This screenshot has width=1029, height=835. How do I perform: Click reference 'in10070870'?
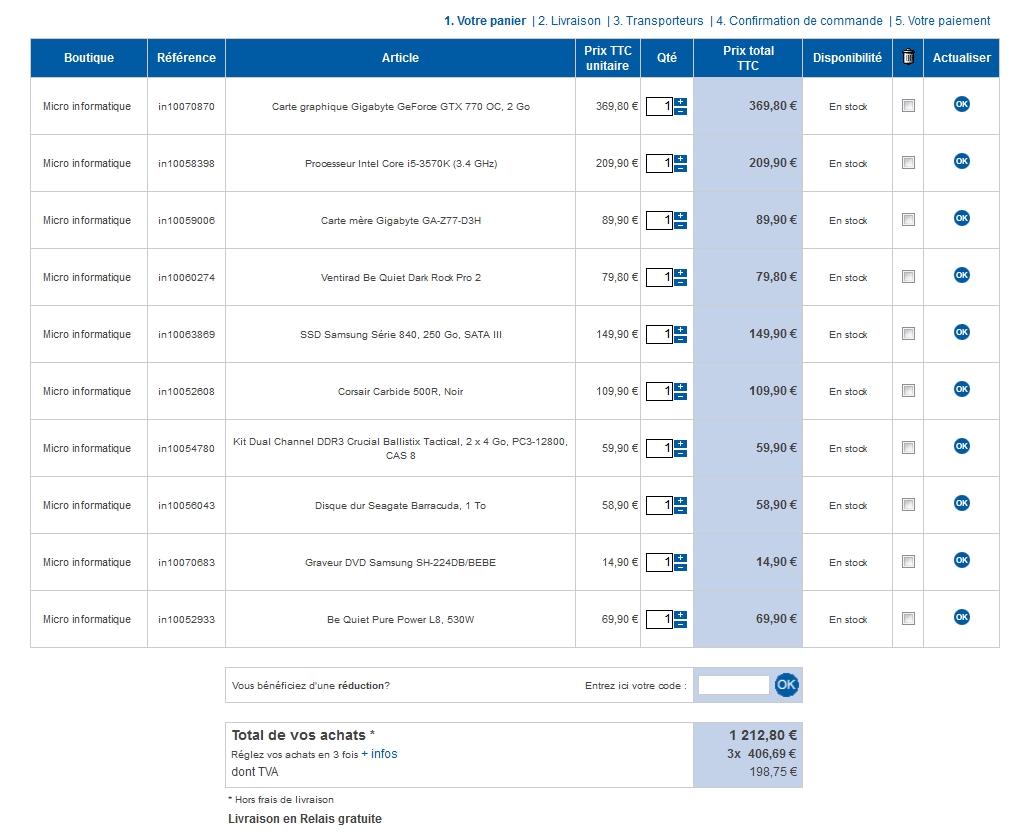pos(186,106)
